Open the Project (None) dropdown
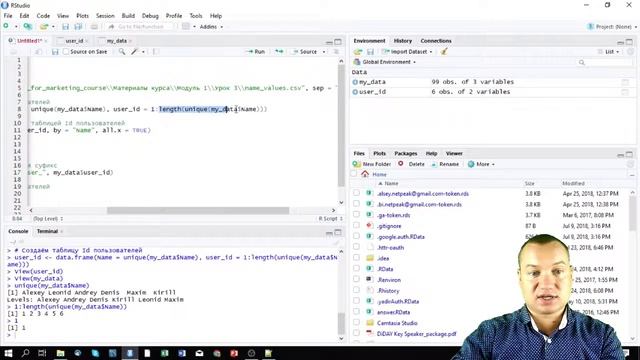 pos(611,27)
